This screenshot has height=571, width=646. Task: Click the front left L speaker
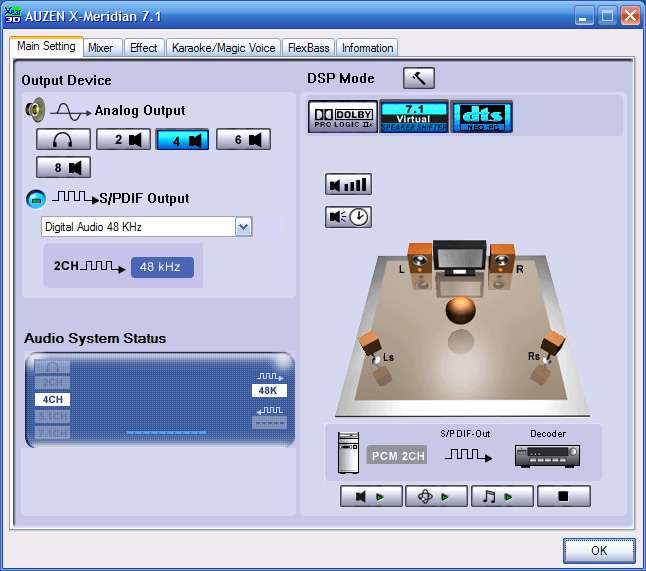click(x=419, y=260)
